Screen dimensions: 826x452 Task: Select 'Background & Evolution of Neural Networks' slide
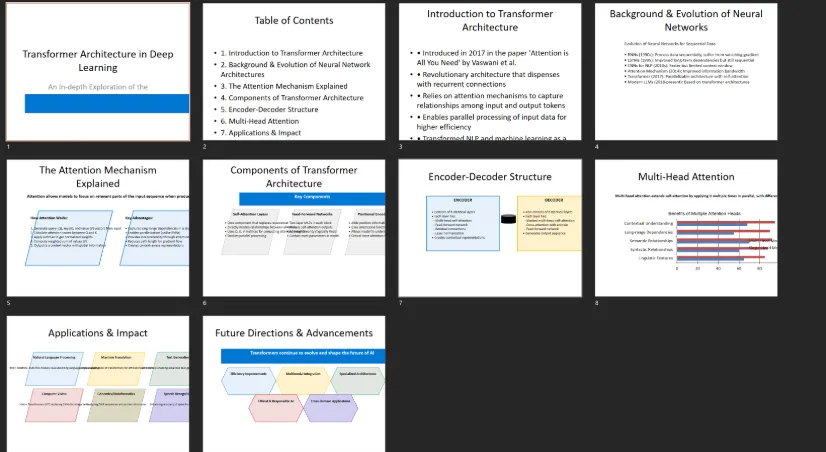(x=686, y=72)
